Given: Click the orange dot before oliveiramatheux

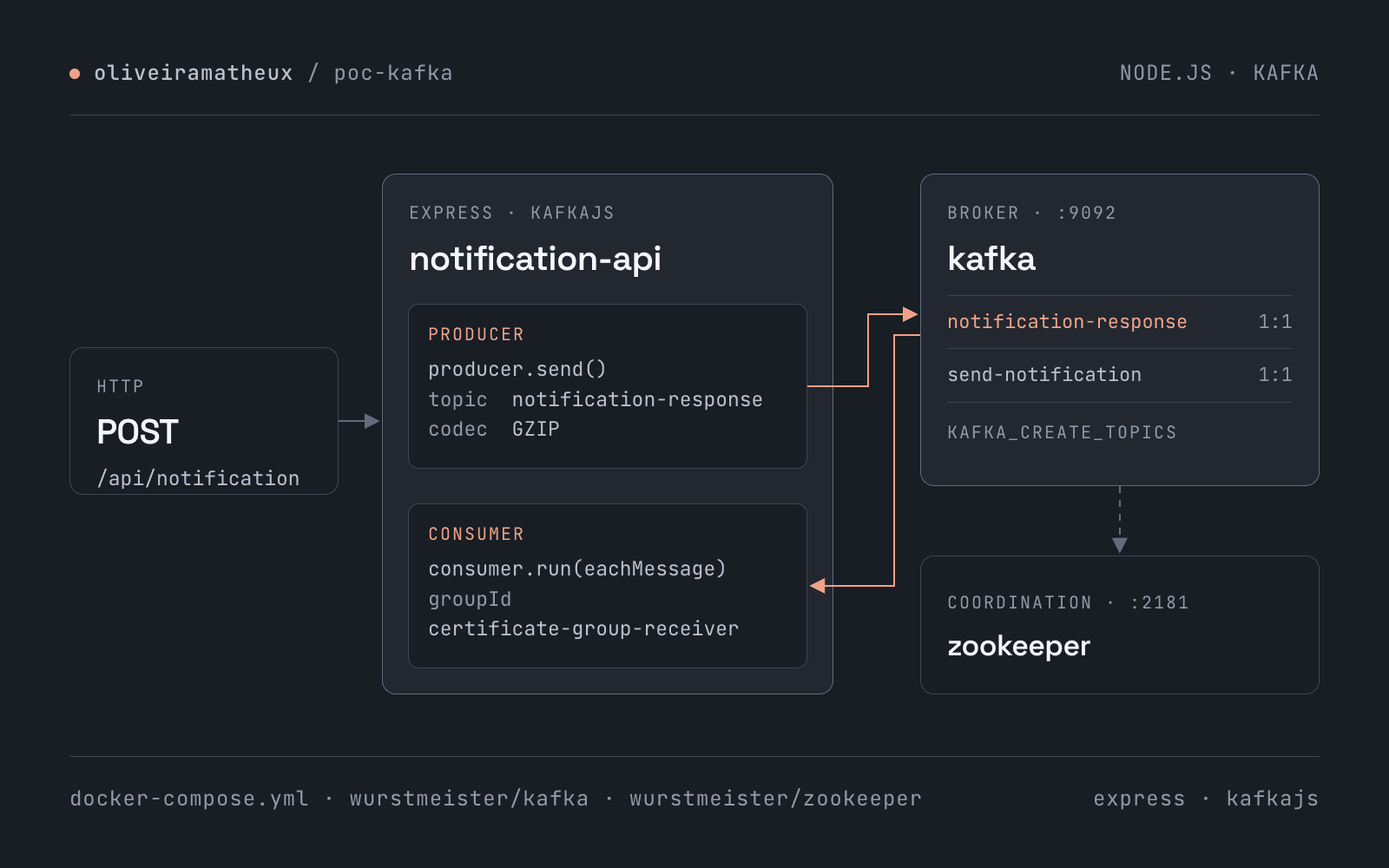Looking at the screenshot, I should coord(75,74).
